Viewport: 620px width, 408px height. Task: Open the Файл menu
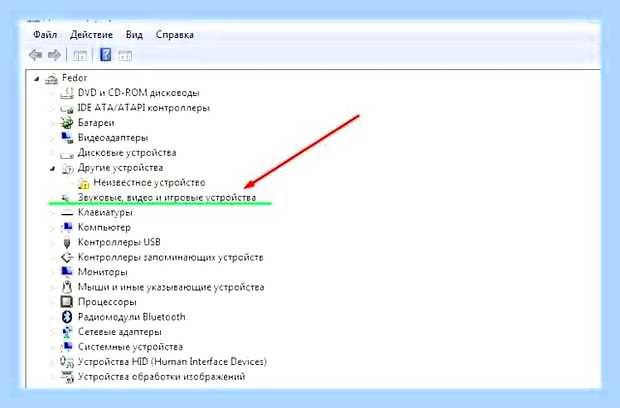click(x=45, y=34)
